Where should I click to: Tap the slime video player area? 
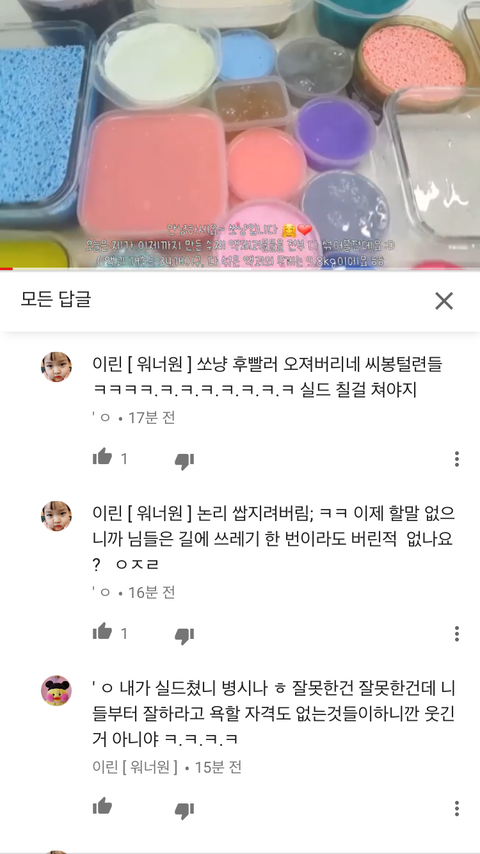coord(240,133)
